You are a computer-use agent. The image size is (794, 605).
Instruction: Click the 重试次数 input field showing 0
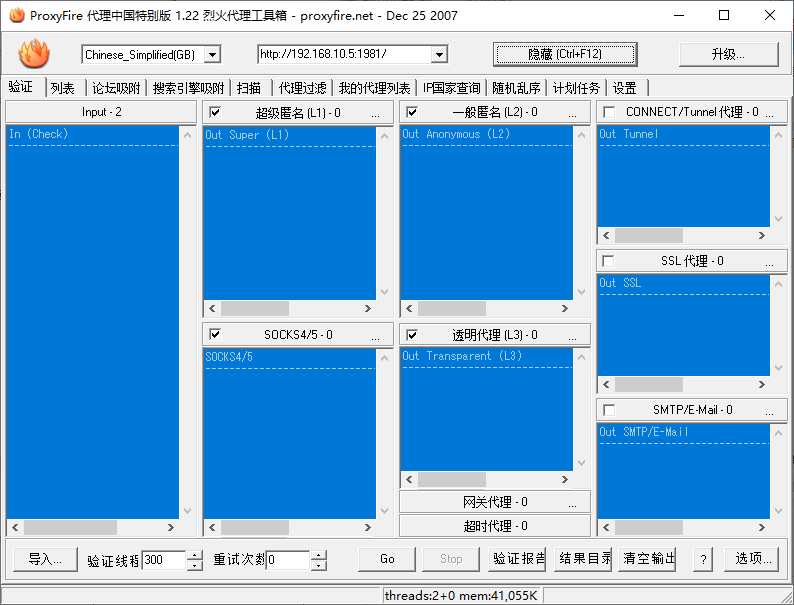point(288,560)
